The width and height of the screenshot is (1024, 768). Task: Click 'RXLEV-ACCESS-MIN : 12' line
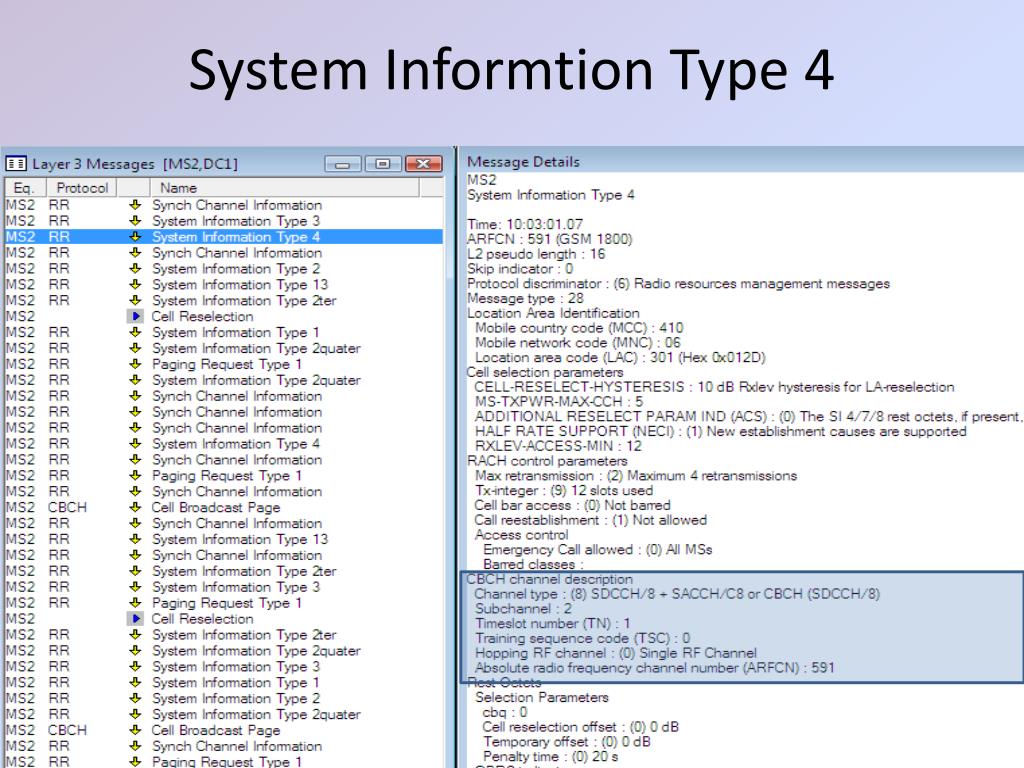pos(558,446)
